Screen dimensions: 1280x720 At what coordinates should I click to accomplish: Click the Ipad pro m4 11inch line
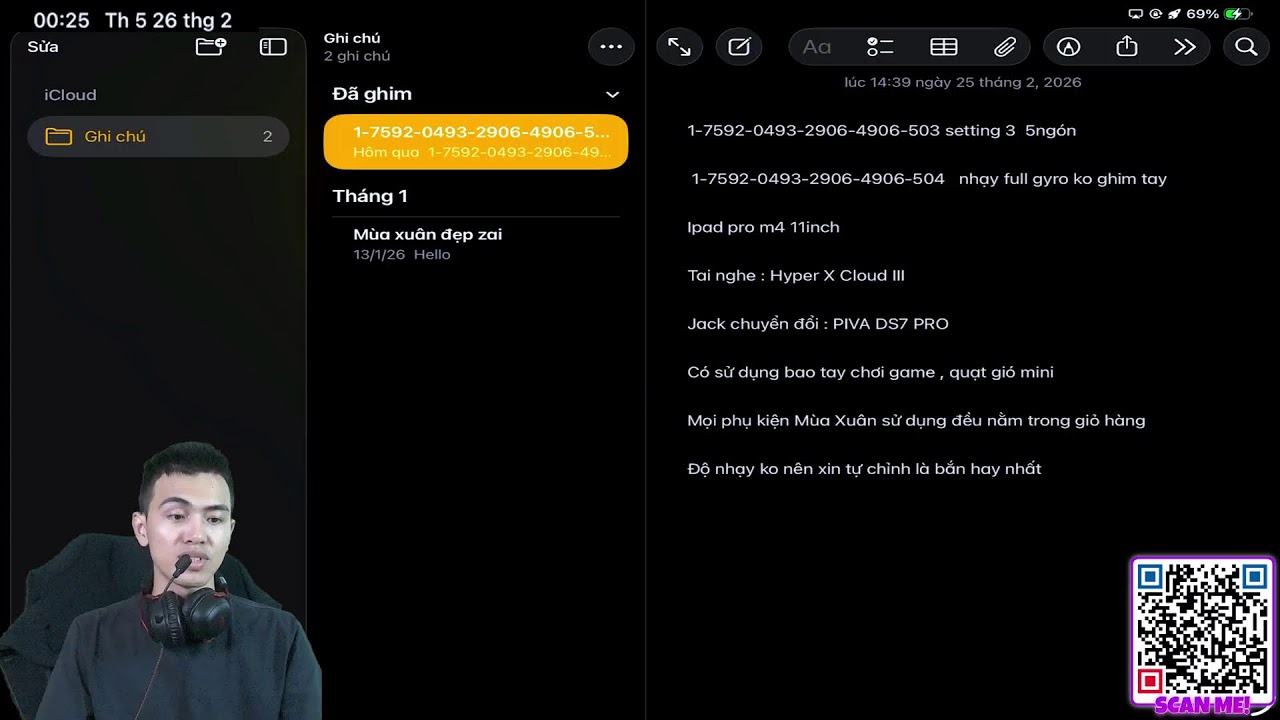click(763, 227)
